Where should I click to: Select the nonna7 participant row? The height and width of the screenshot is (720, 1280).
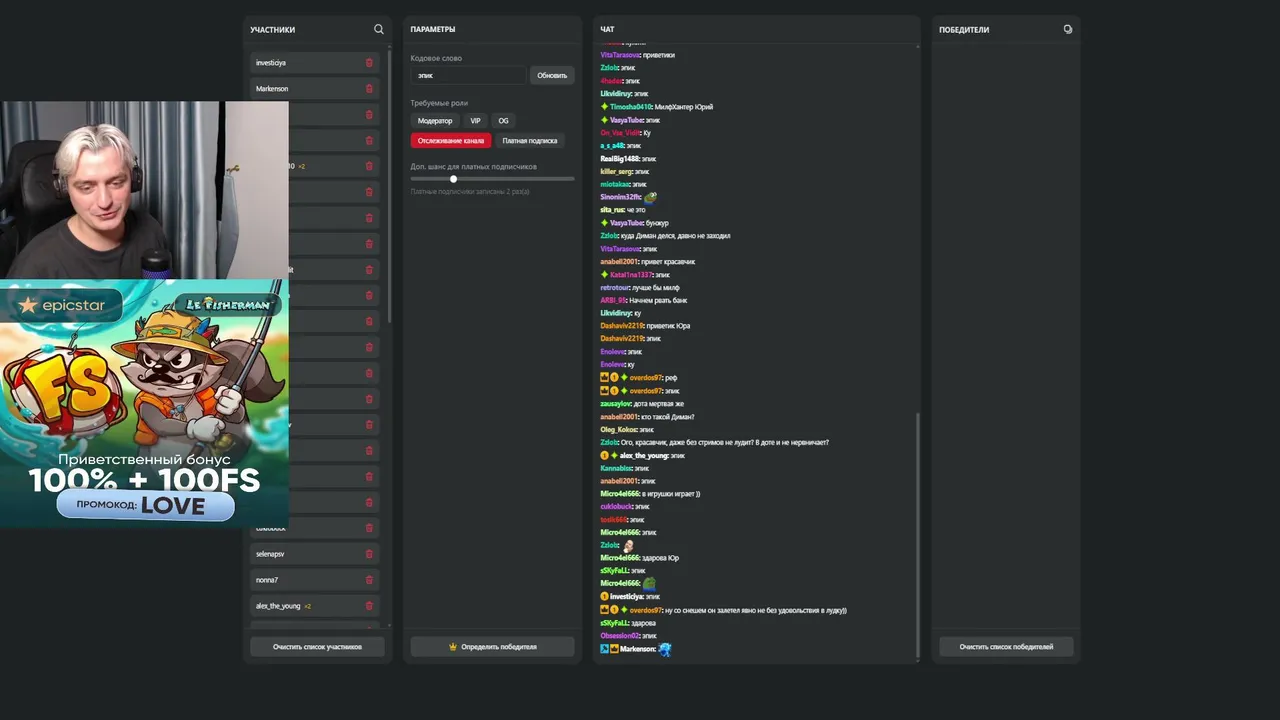tap(315, 580)
